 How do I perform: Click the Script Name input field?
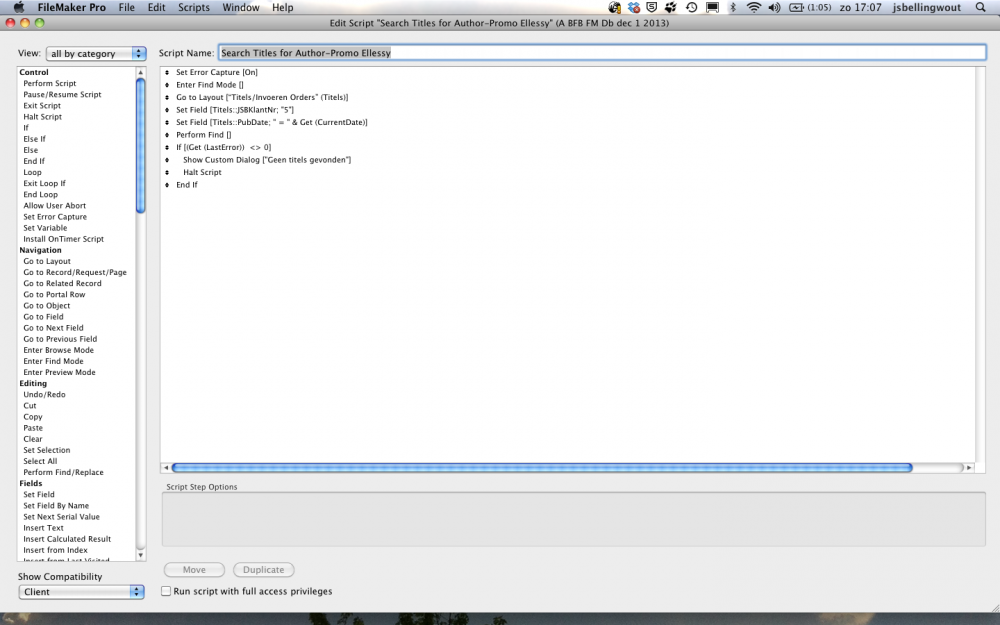coord(602,53)
